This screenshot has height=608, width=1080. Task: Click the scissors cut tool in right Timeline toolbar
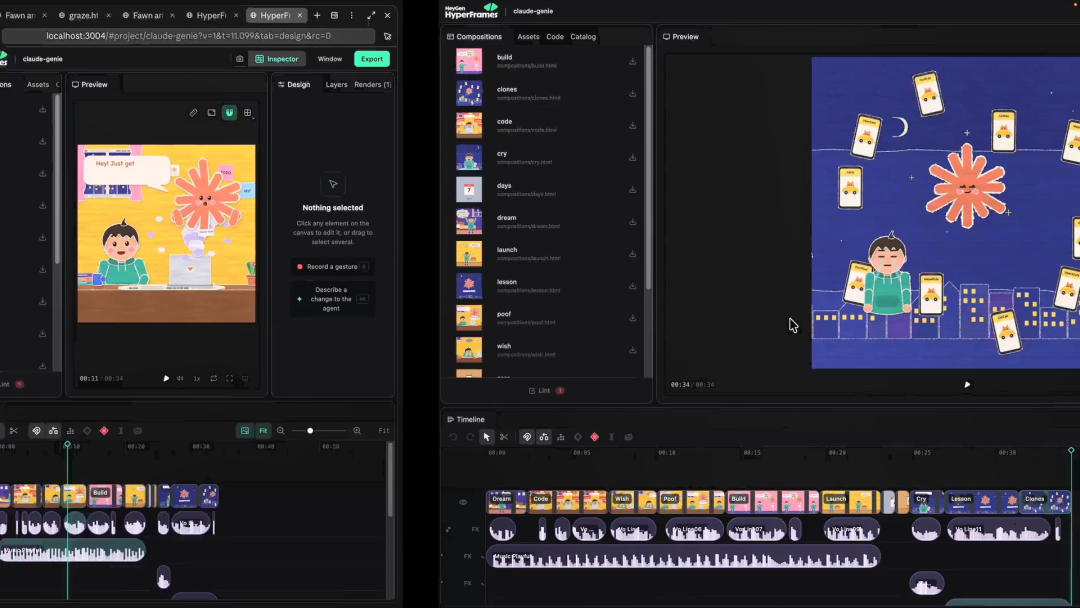tap(504, 437)
